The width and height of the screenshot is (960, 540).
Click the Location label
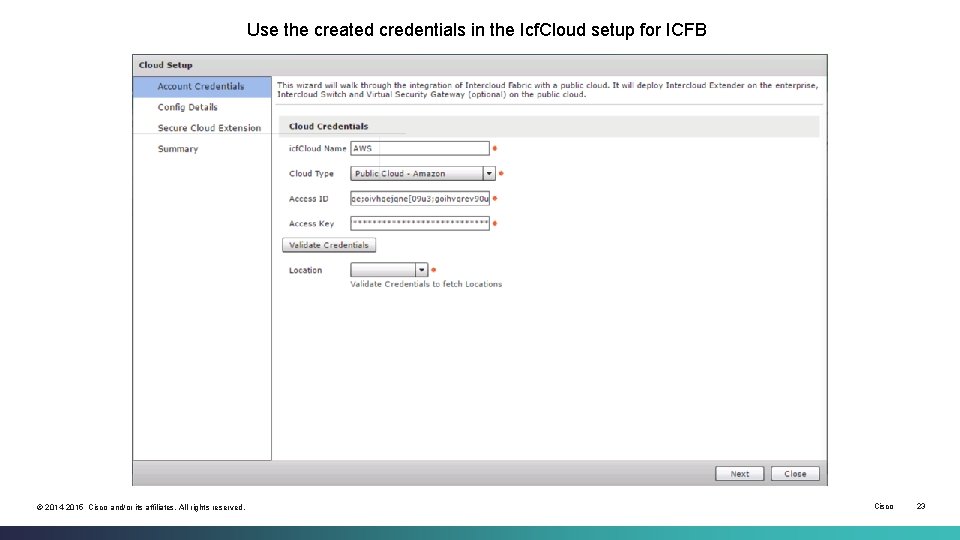click(x=305, y=270)
